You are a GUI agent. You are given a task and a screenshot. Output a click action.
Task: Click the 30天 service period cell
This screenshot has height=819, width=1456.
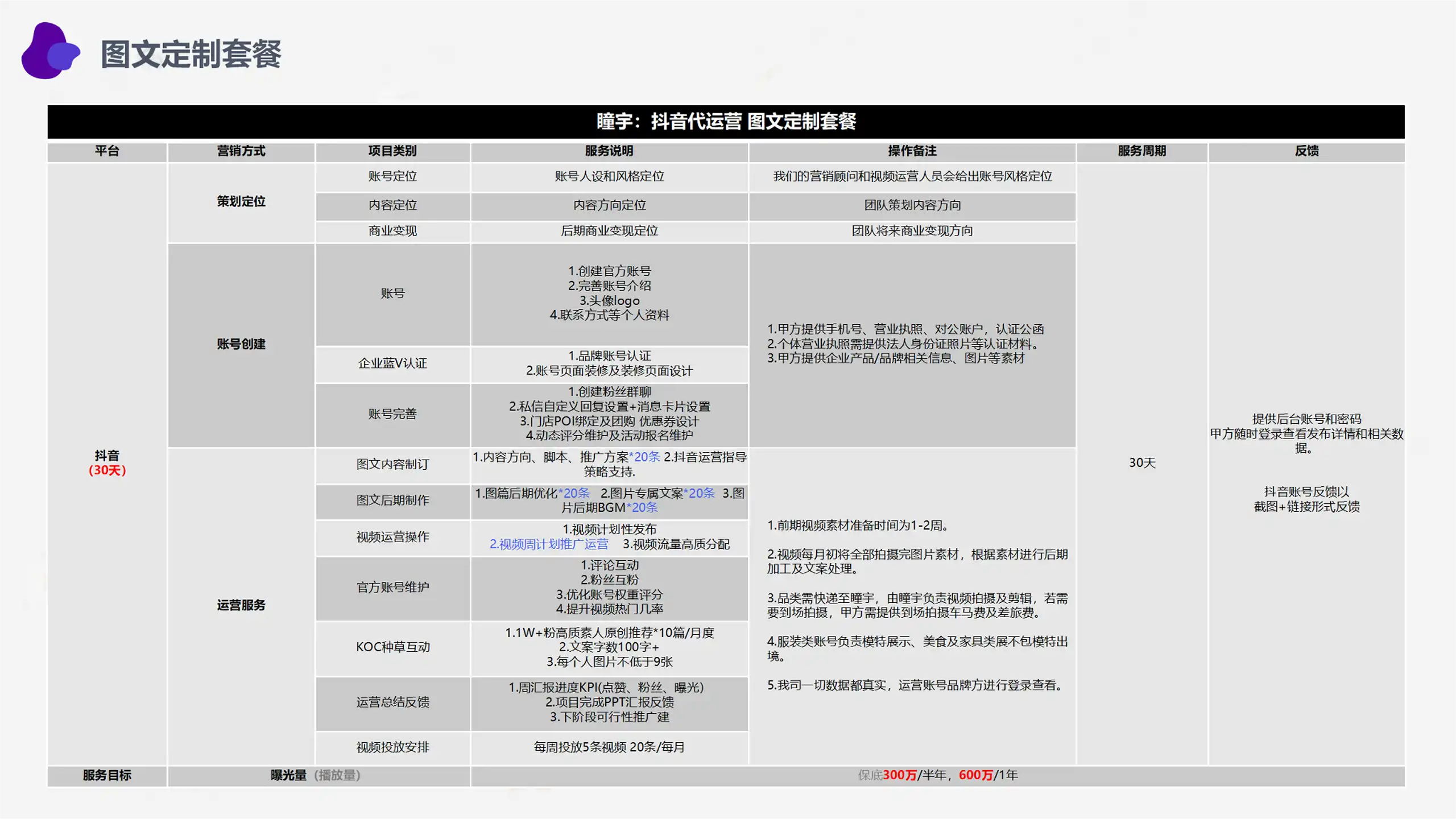coord(1142,464)
